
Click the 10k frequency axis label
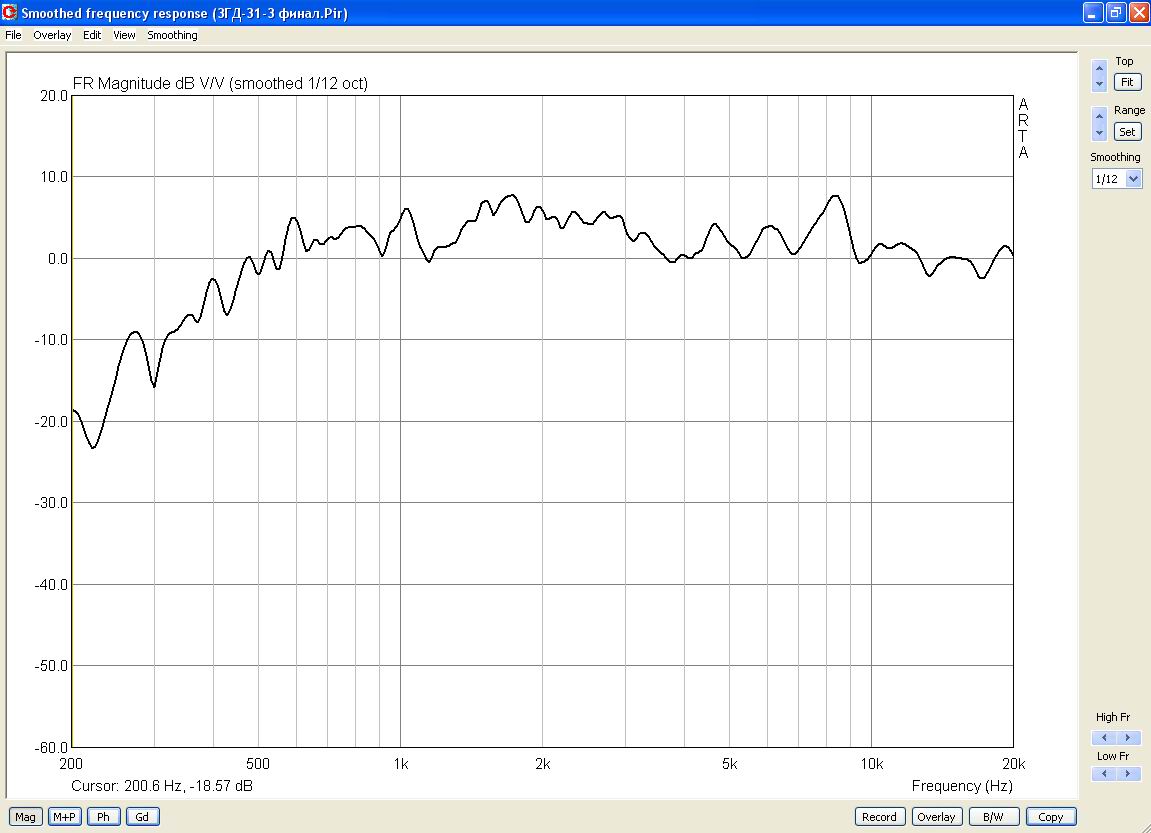(871, 764)
